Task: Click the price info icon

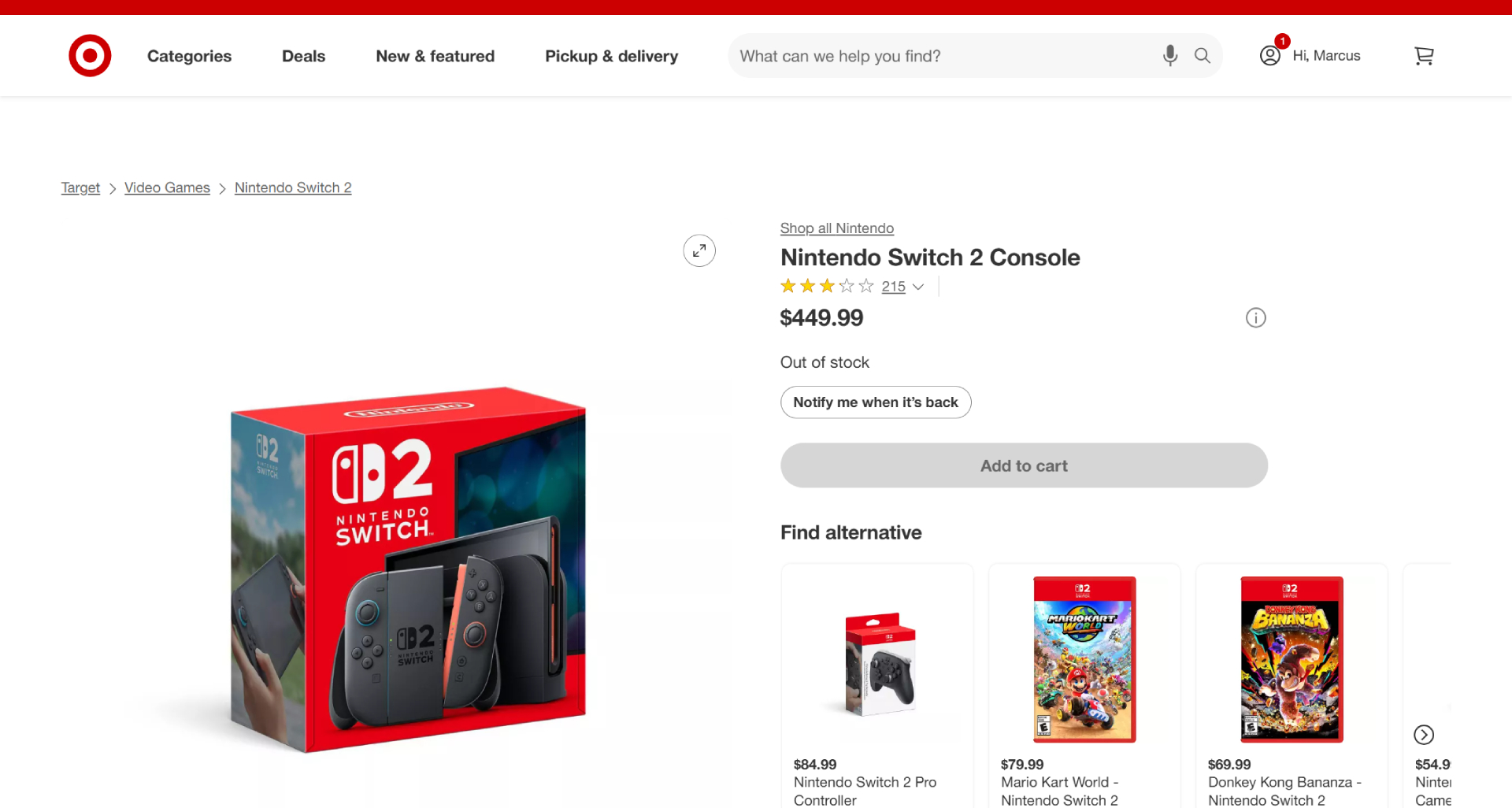Action: tap(1255, 317)
